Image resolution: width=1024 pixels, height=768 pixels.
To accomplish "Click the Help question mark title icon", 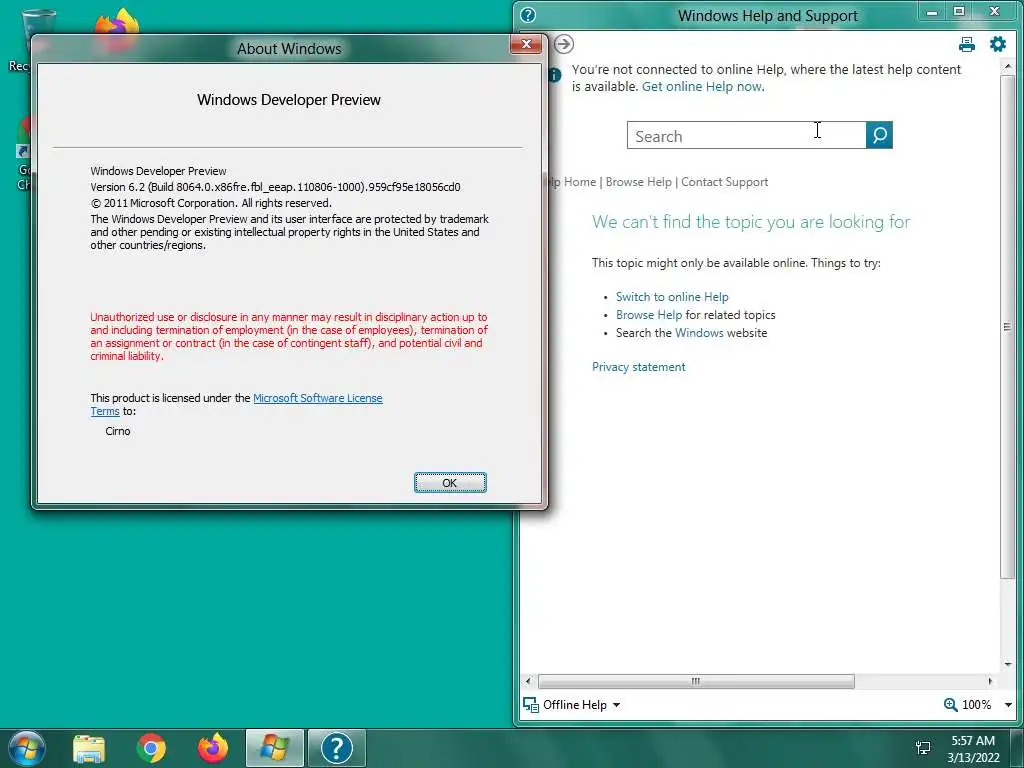I will (528, 15).
